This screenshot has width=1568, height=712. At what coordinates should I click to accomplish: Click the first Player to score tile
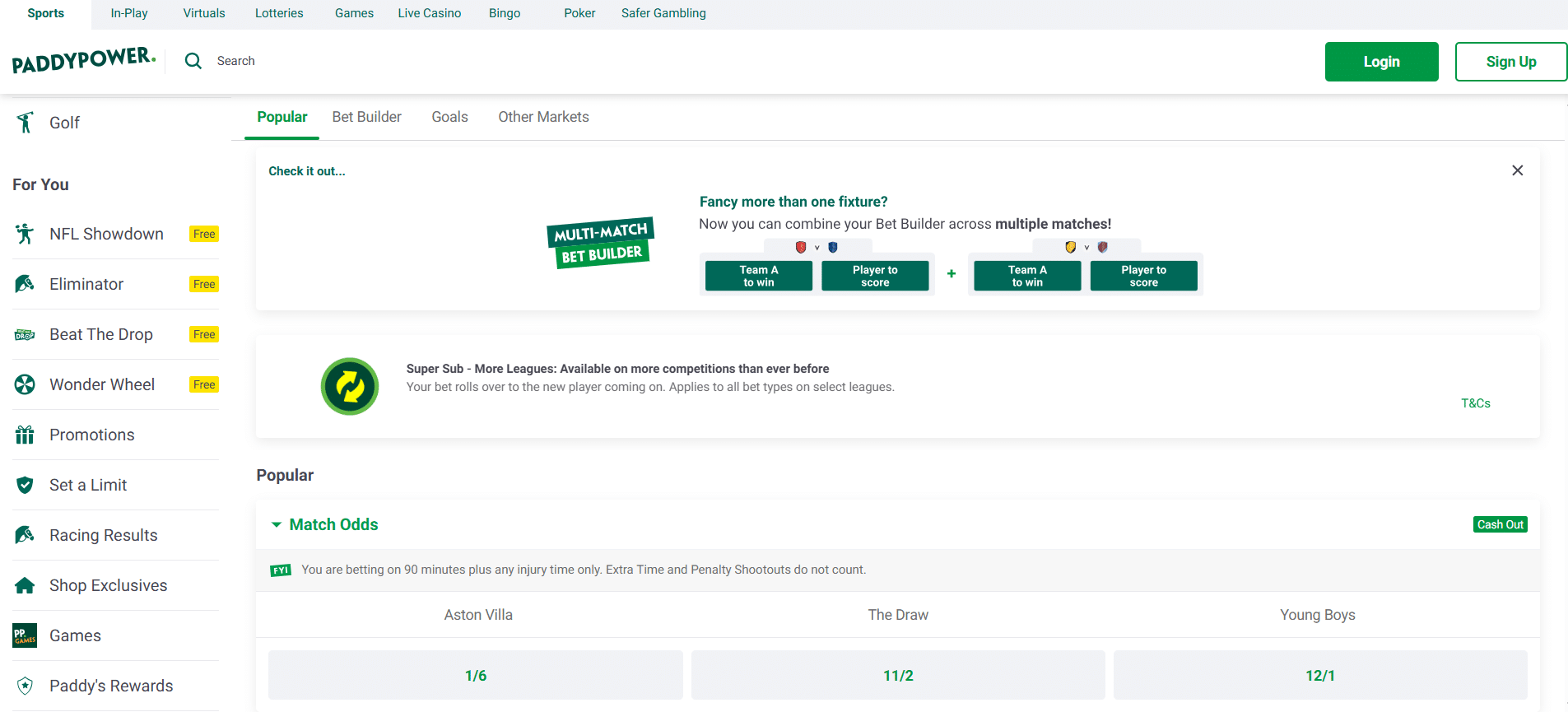click(x=875, y=276)
